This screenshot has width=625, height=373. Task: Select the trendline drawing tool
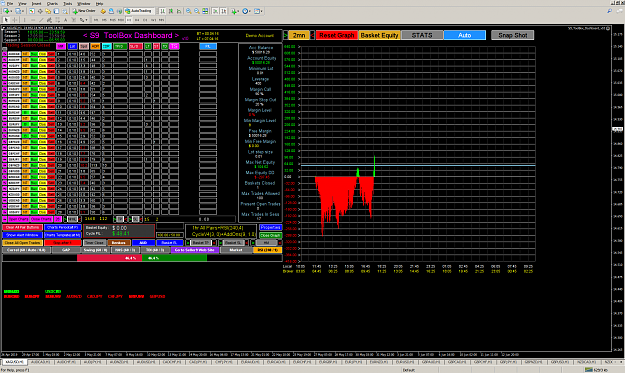(x=41, y=20)
